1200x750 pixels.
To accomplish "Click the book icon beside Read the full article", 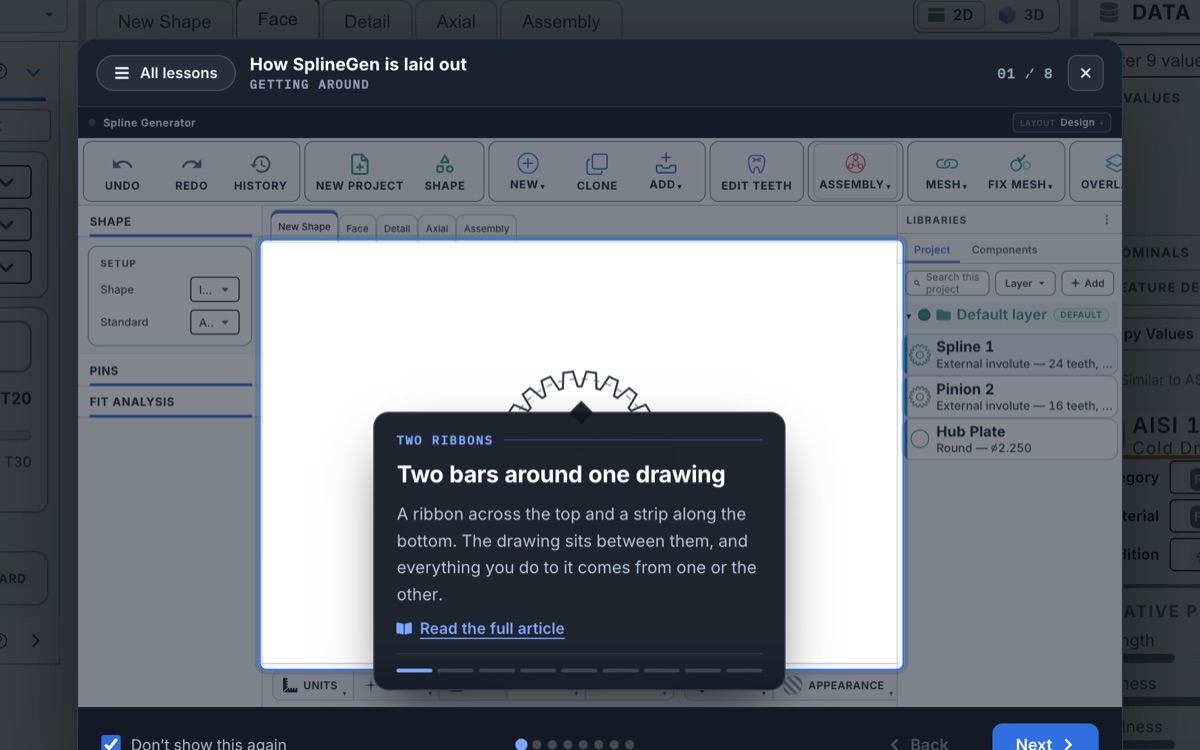I will pos(404,629).
